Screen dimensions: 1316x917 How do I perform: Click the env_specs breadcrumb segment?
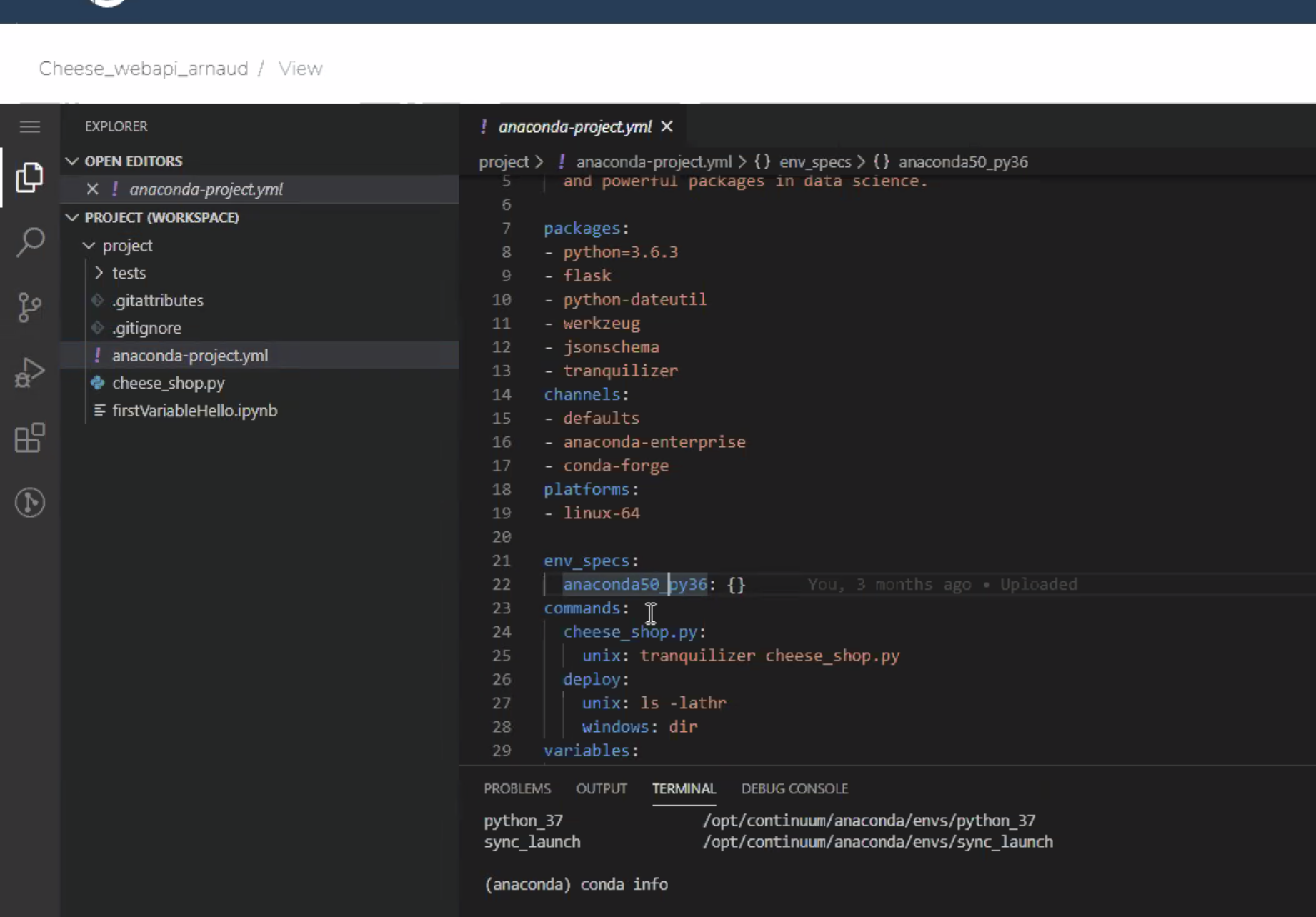[815, 162]
